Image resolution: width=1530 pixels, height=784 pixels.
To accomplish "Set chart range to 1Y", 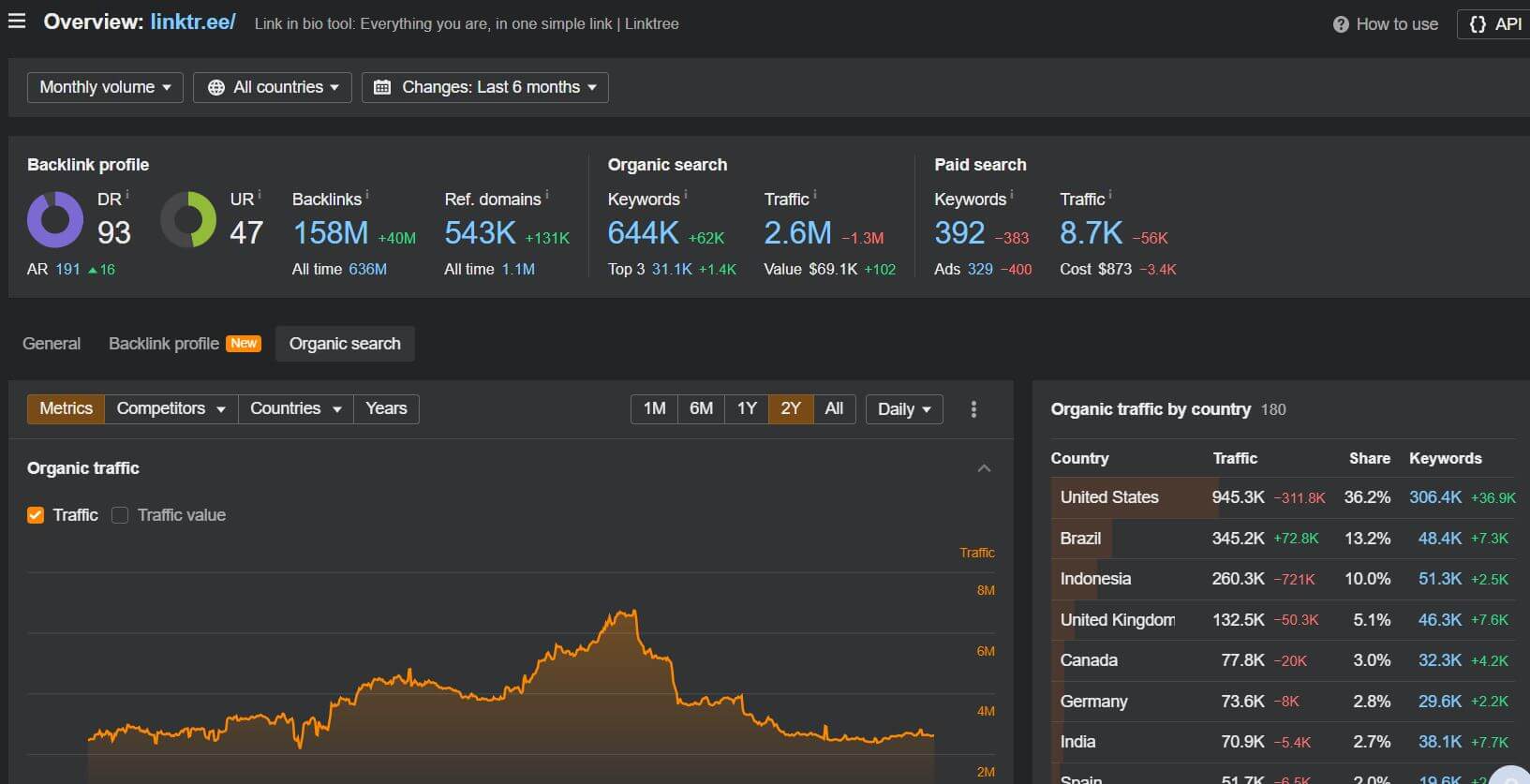I will point(747,409).
